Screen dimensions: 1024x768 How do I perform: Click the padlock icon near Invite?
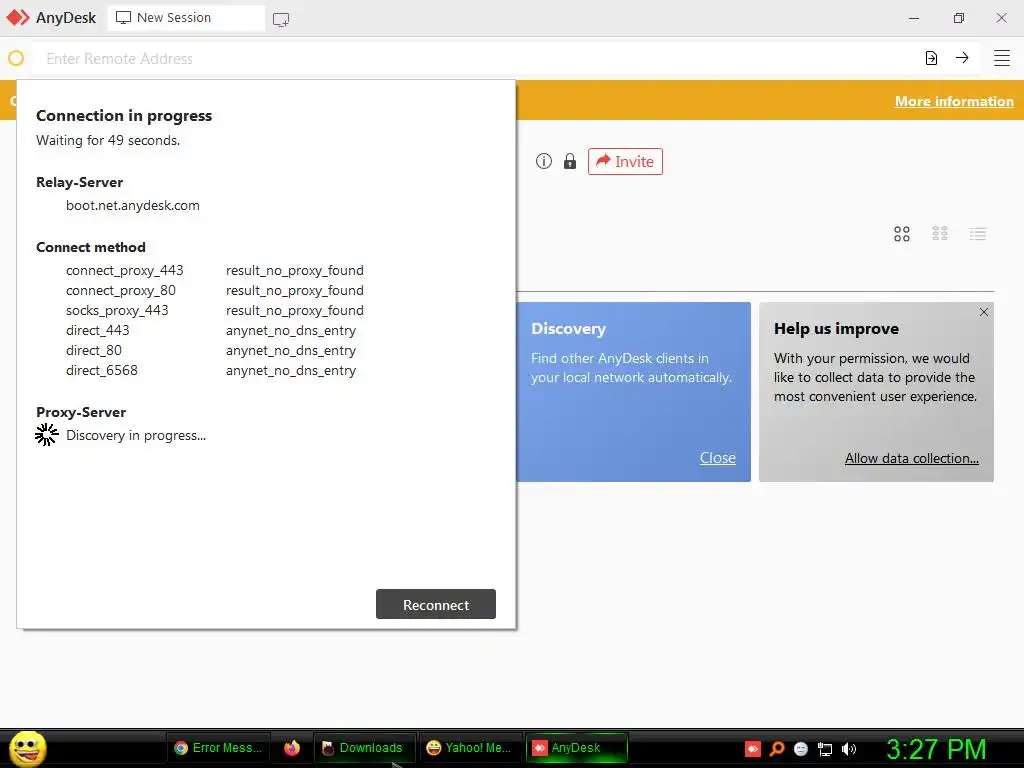click(x=570, y=161)
